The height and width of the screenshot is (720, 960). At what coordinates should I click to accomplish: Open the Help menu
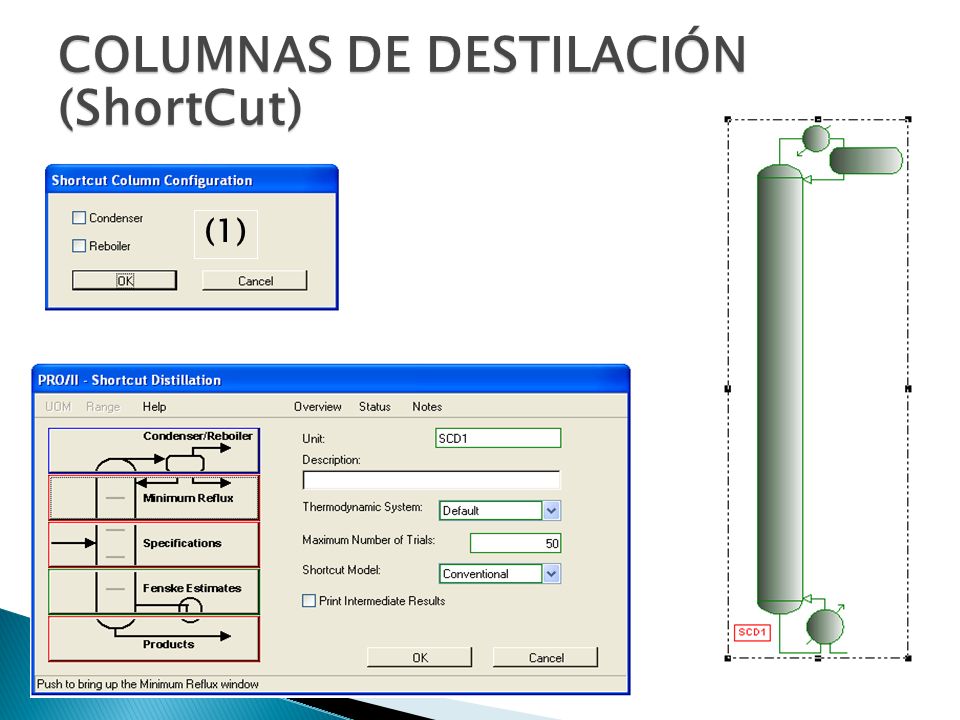tap(154, 407)
